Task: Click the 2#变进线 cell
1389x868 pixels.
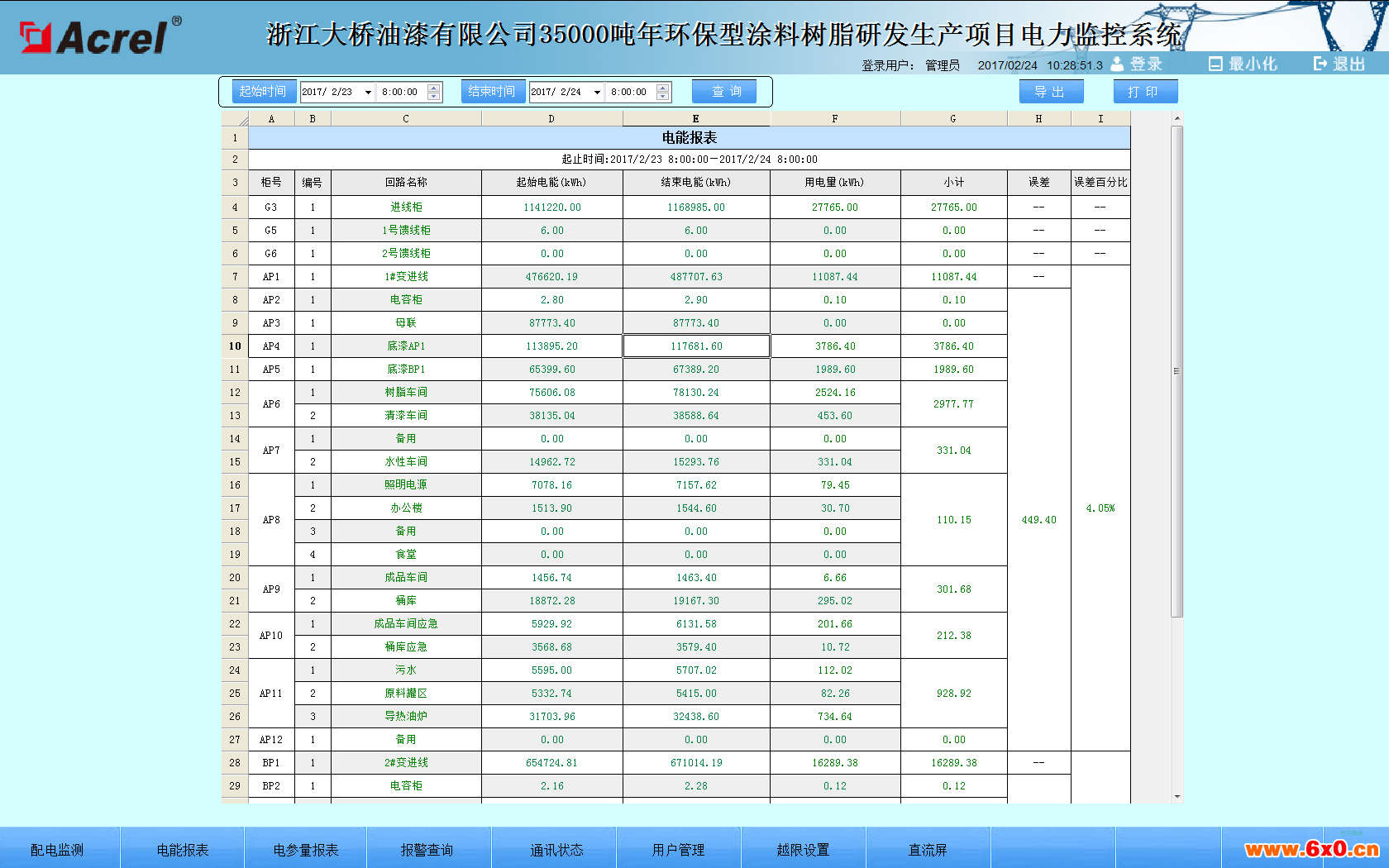Action: pyautogui.click(x=406, y=763)
